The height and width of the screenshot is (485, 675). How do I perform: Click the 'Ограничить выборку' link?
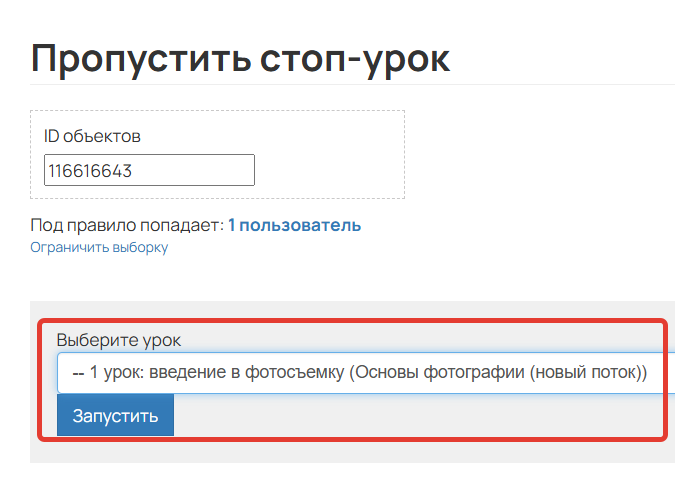(x=99, y=247)
